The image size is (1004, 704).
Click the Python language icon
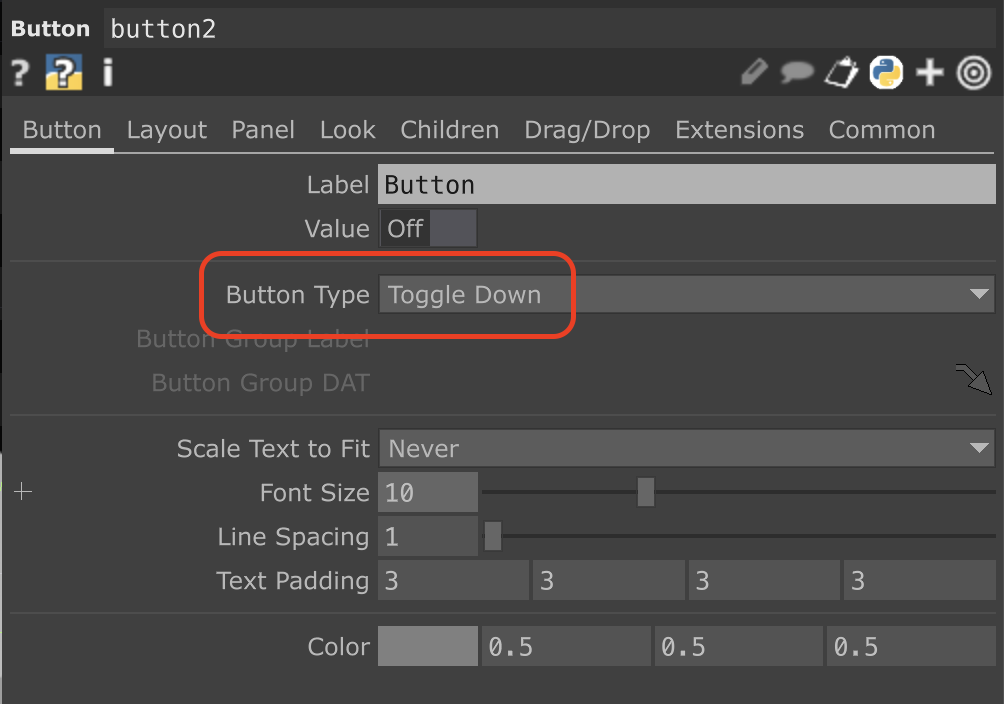pyautogui.click(x=886, y=72)
